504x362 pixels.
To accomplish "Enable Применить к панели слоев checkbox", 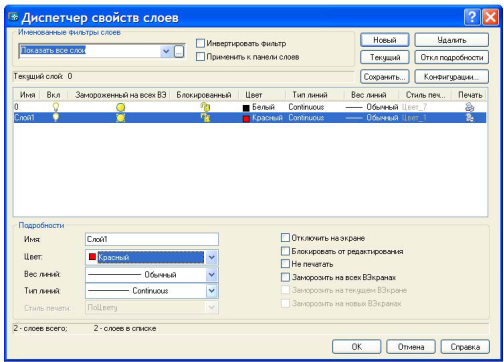I will pos(200,57).
